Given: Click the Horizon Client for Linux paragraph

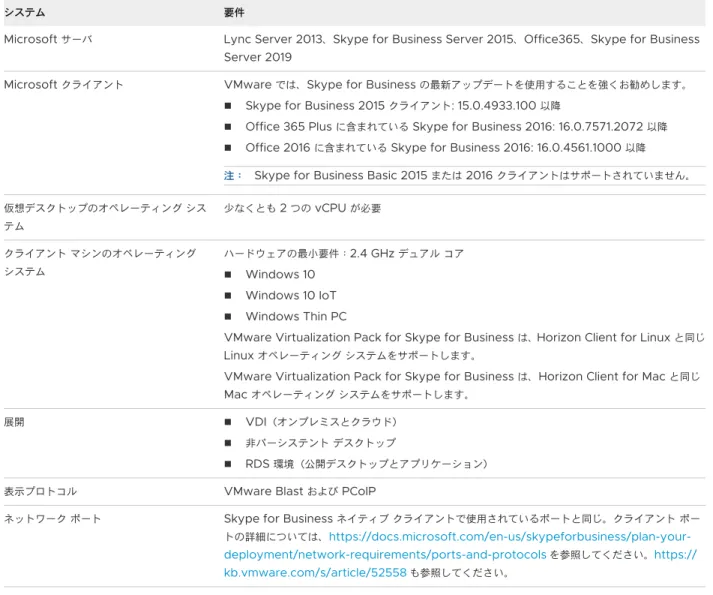Looking at the screenshot, I should (x=464, y=346).
